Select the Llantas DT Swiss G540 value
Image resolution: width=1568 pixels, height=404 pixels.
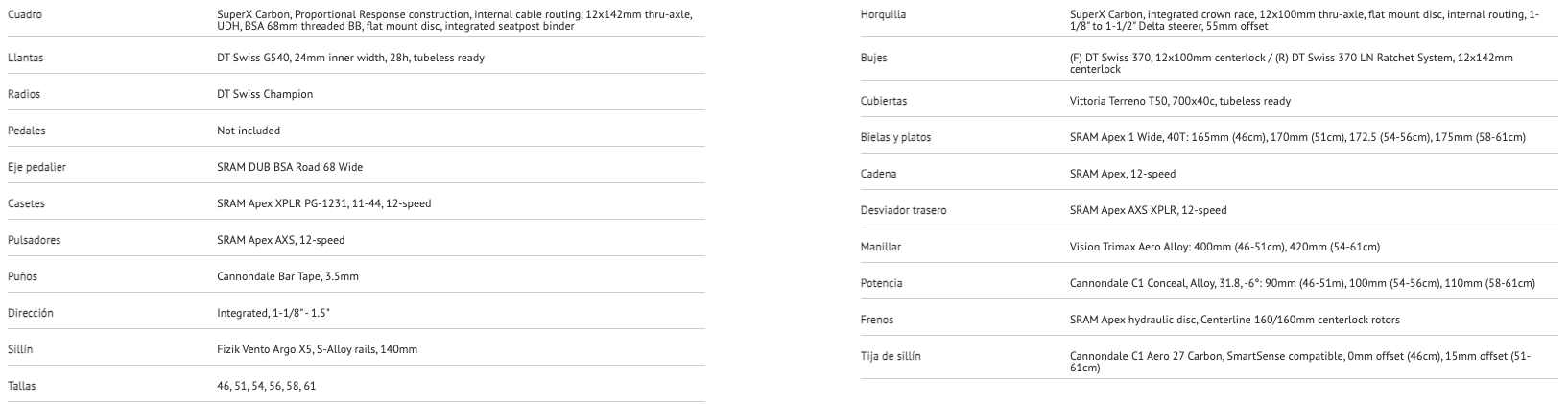350,58
